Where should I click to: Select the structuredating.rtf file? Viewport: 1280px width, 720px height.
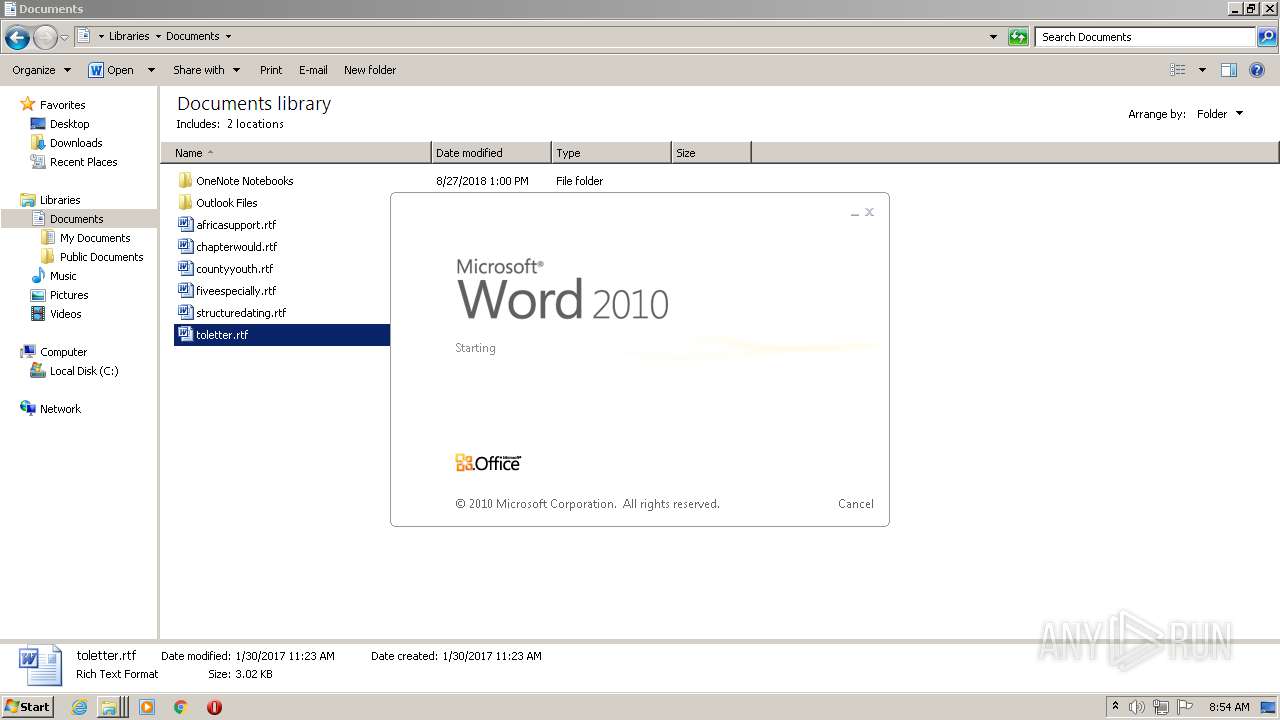click(241, 313)
